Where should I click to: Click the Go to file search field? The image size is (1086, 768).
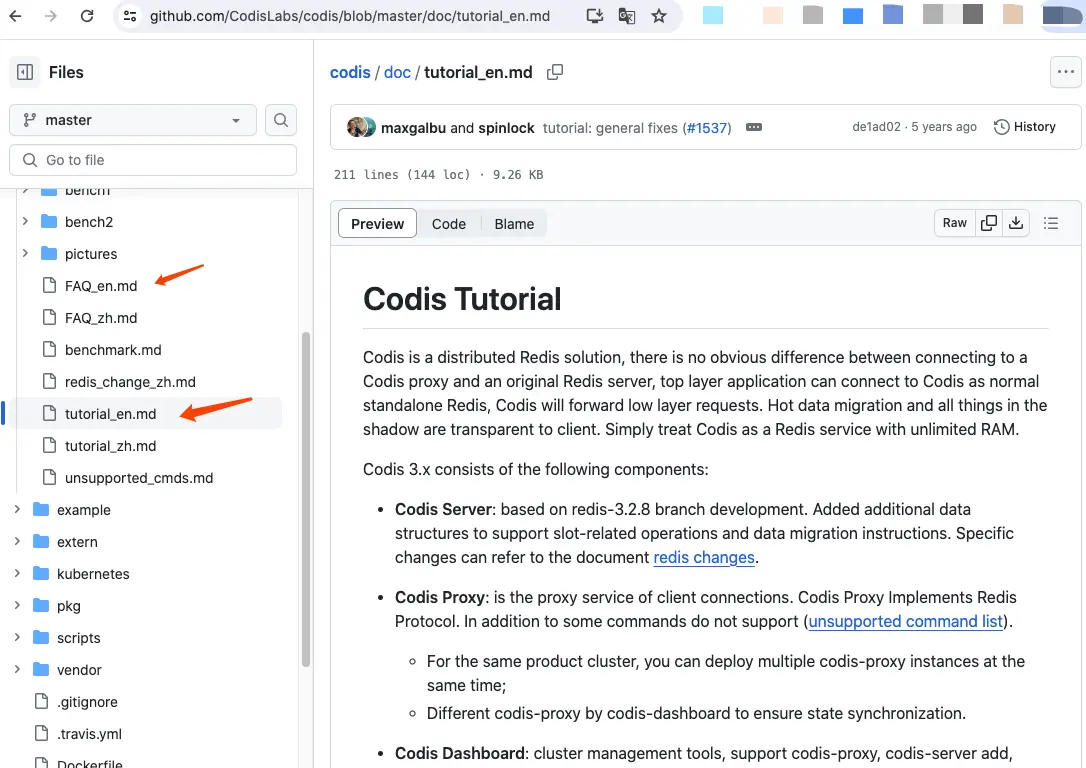point(153,160)
